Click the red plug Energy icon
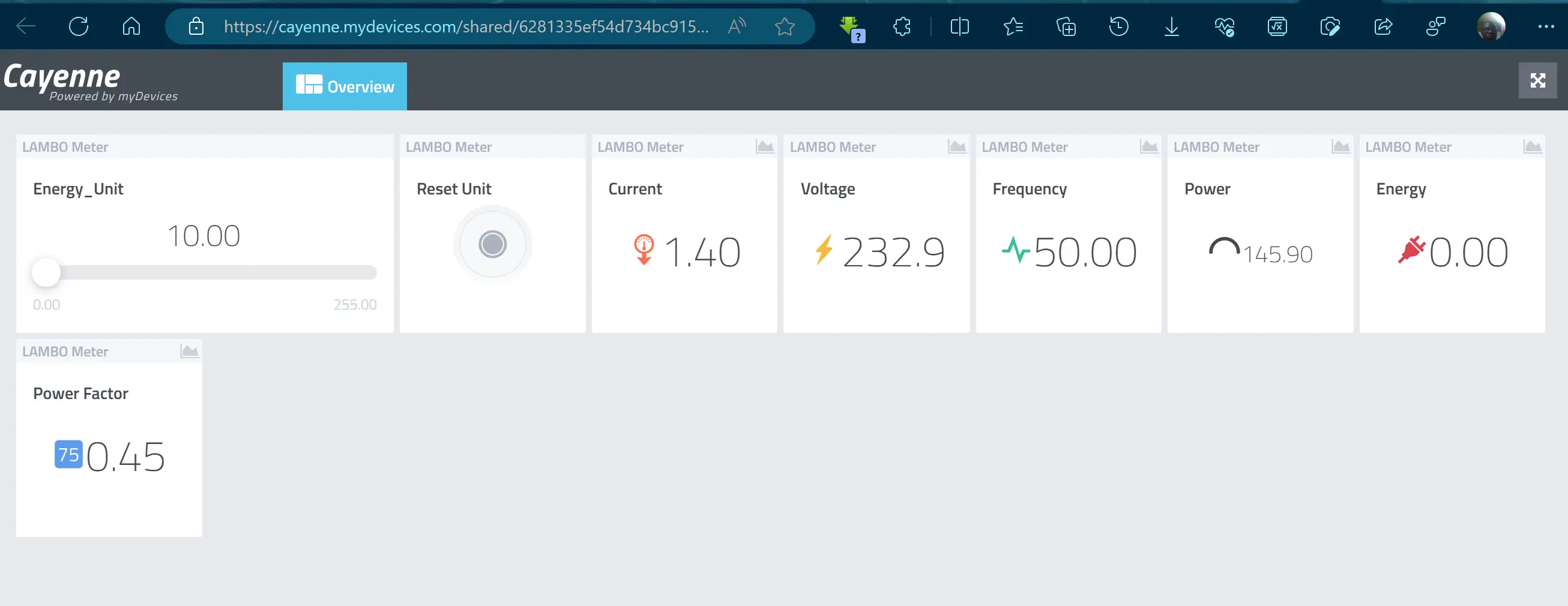The height and width of the screenshot is (606, 1568). coord(1411,250)
